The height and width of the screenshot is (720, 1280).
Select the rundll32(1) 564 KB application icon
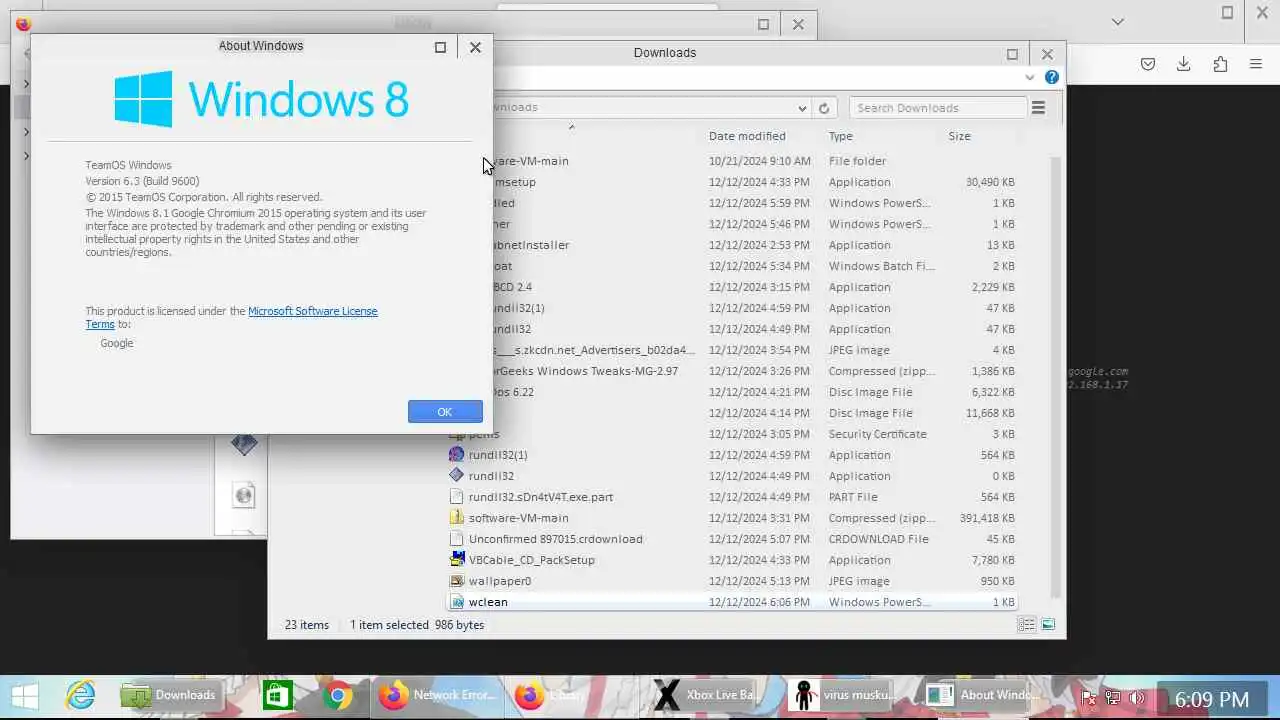pyautogui.click(x=457, y=455)
